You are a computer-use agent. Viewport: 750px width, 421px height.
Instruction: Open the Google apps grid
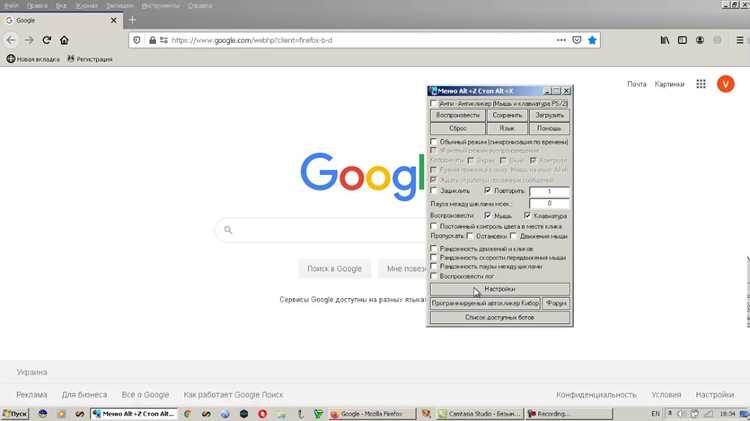[701, 84]
